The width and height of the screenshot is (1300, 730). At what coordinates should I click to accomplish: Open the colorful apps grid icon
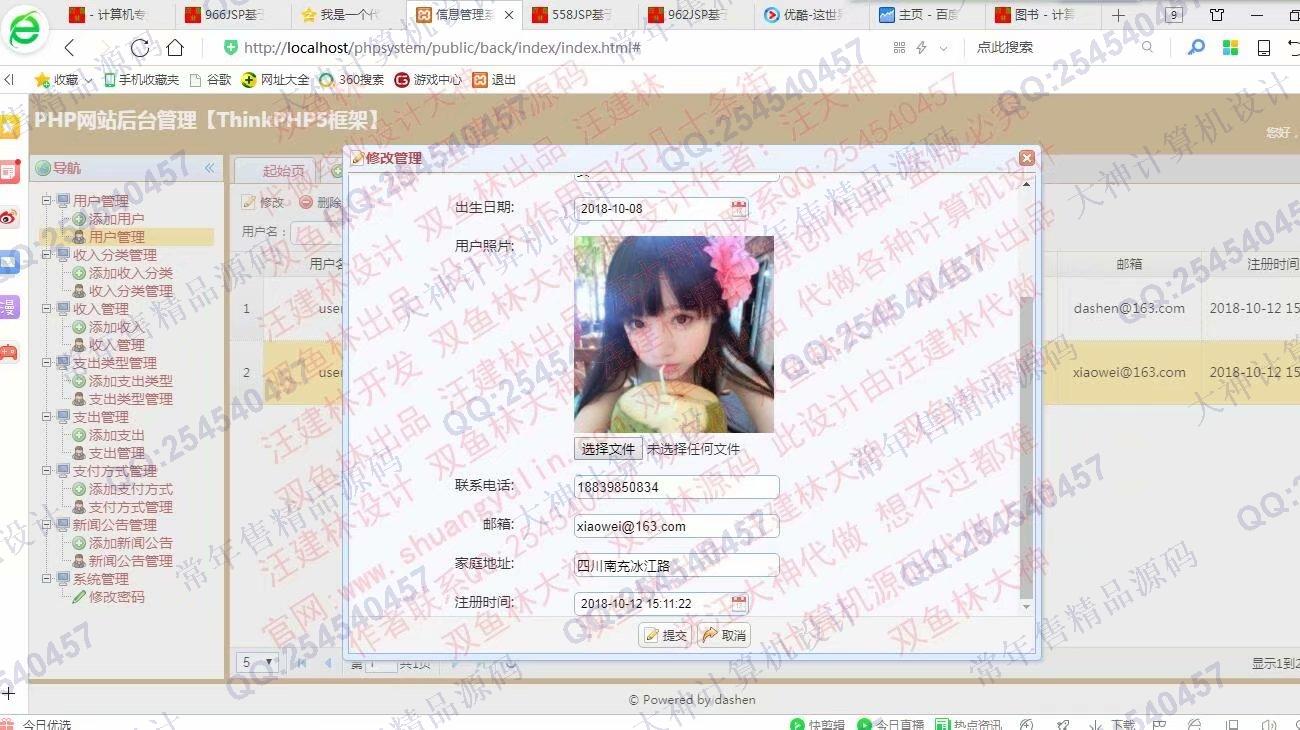tap(1231, 48)
